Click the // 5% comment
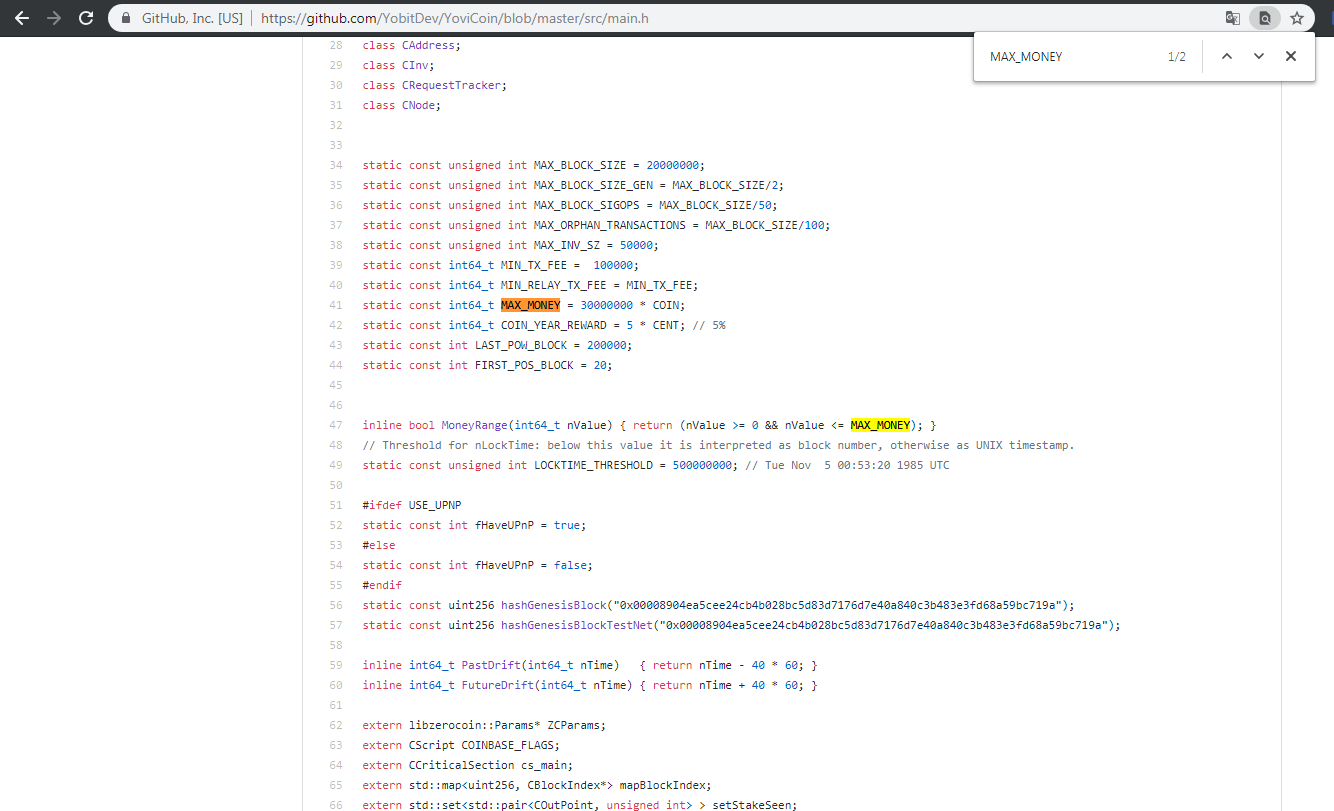Screen dimensions: 1334x811 (709, 325)
